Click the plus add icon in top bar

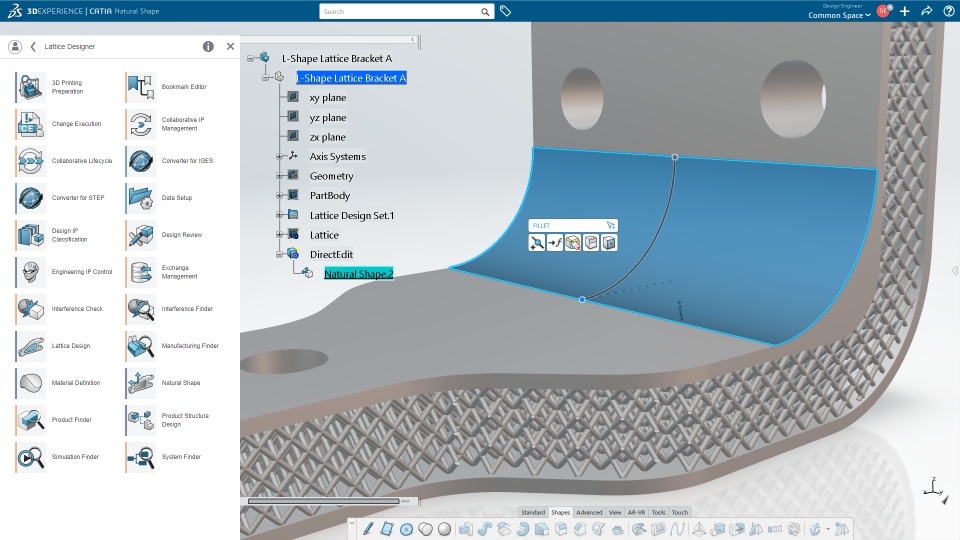[x=905, y=11]
